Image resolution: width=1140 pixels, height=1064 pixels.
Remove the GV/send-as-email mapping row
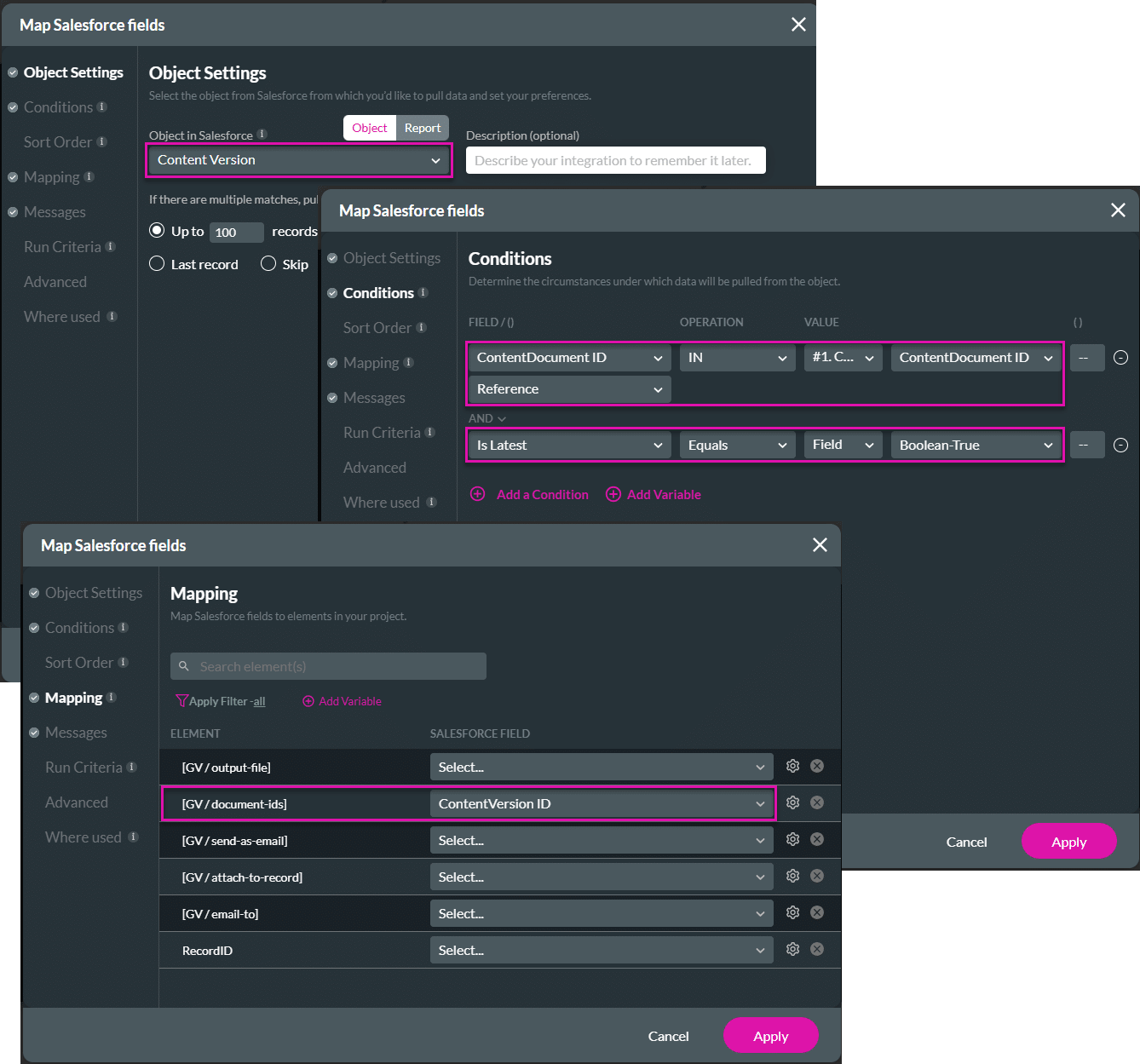pos(817,839)
